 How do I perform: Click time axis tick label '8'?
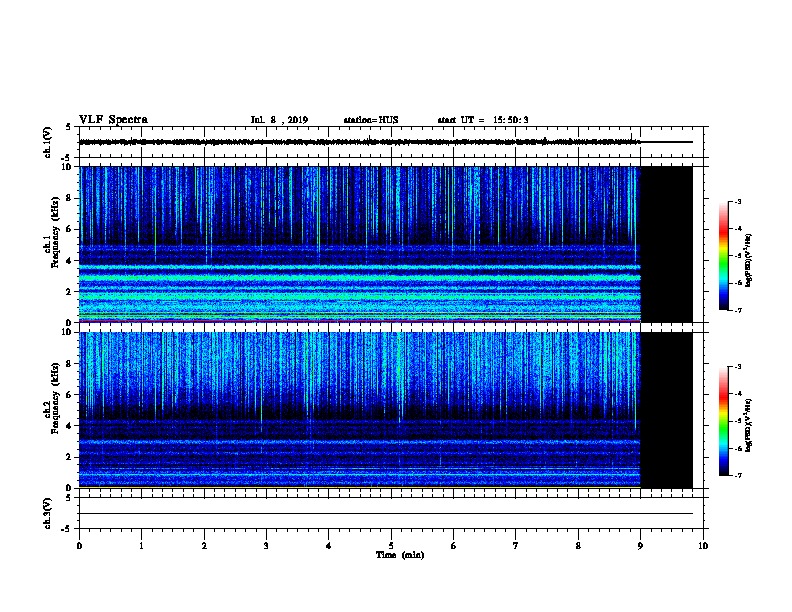[x=578, y=546]
